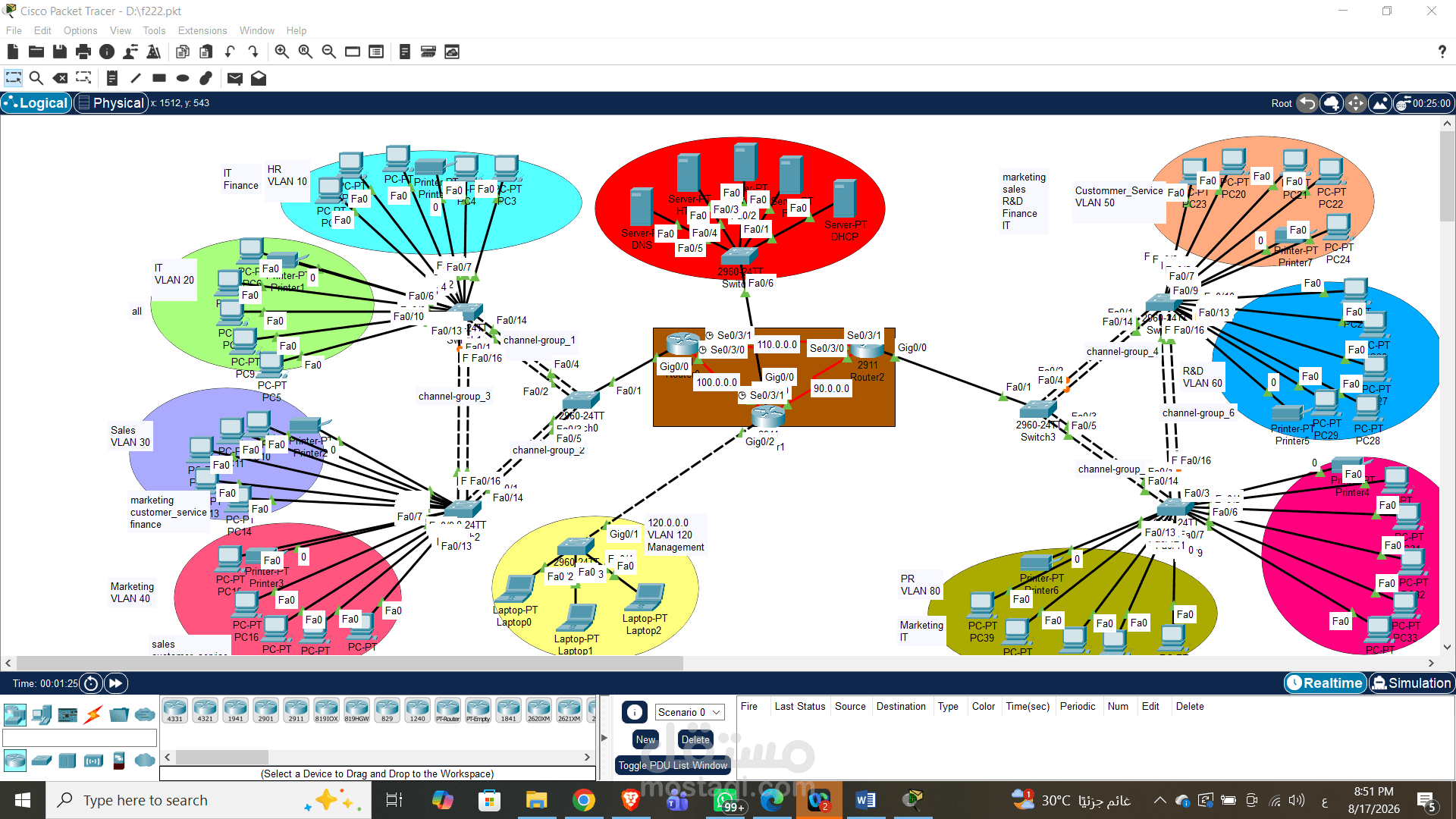Reset time with Power Cycle Devices button
The width and height of the screenshot is (1456, 819).
coord(91,683)
